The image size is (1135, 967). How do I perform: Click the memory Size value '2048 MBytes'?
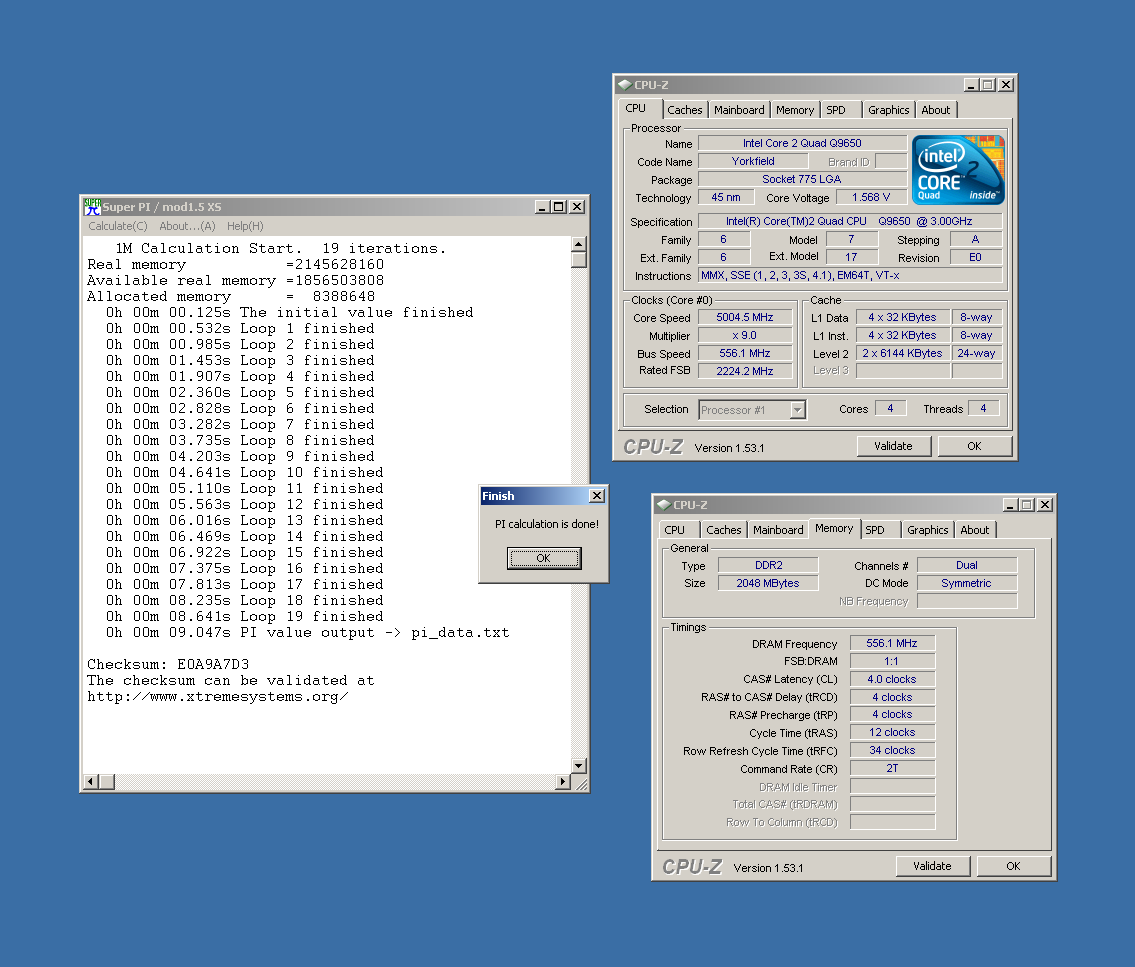point(768,583)
